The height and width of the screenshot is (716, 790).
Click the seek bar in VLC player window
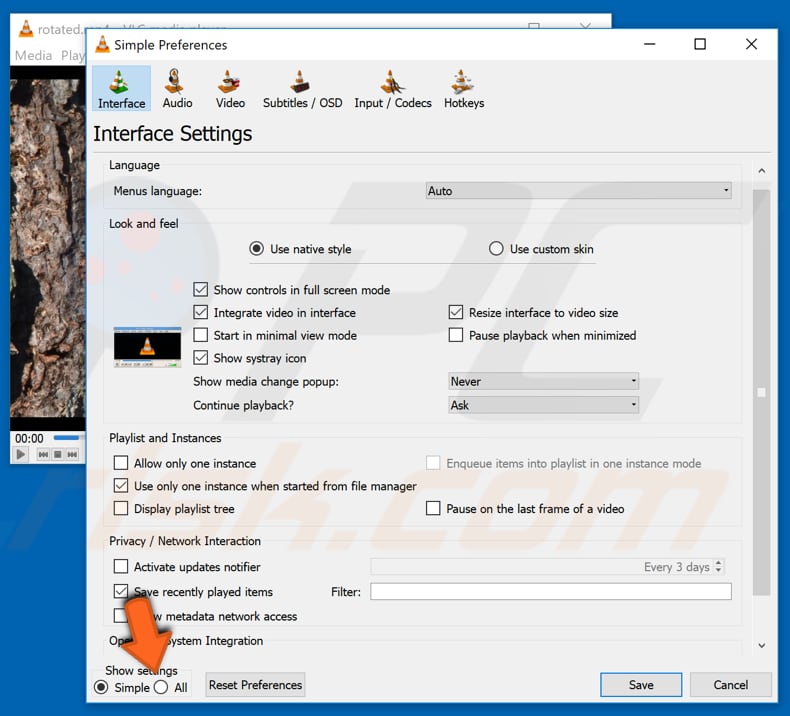(x=69, y=437)
